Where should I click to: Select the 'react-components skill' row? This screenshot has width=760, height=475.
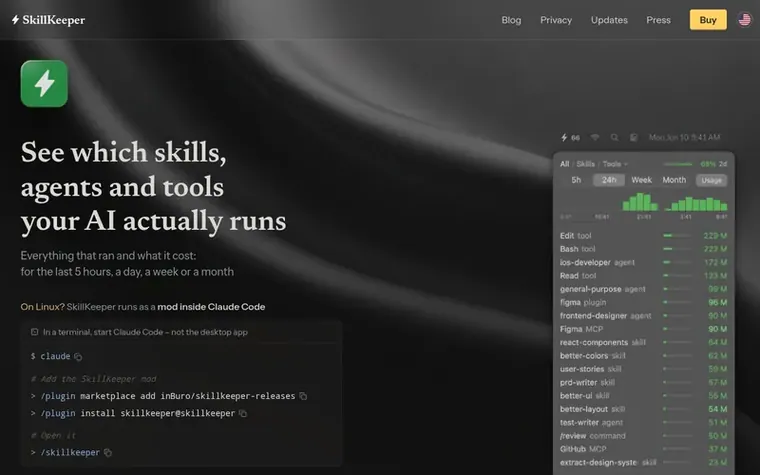tap(643, 342)
